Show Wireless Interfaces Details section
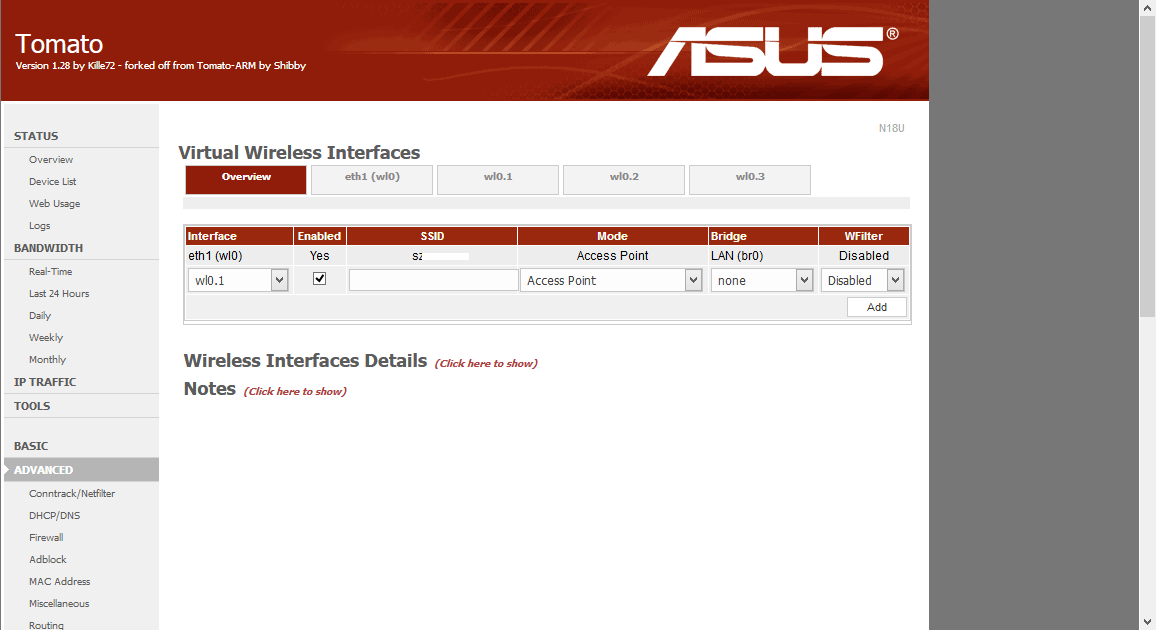This screenshot has width=1156, height=630. (486, 363)
